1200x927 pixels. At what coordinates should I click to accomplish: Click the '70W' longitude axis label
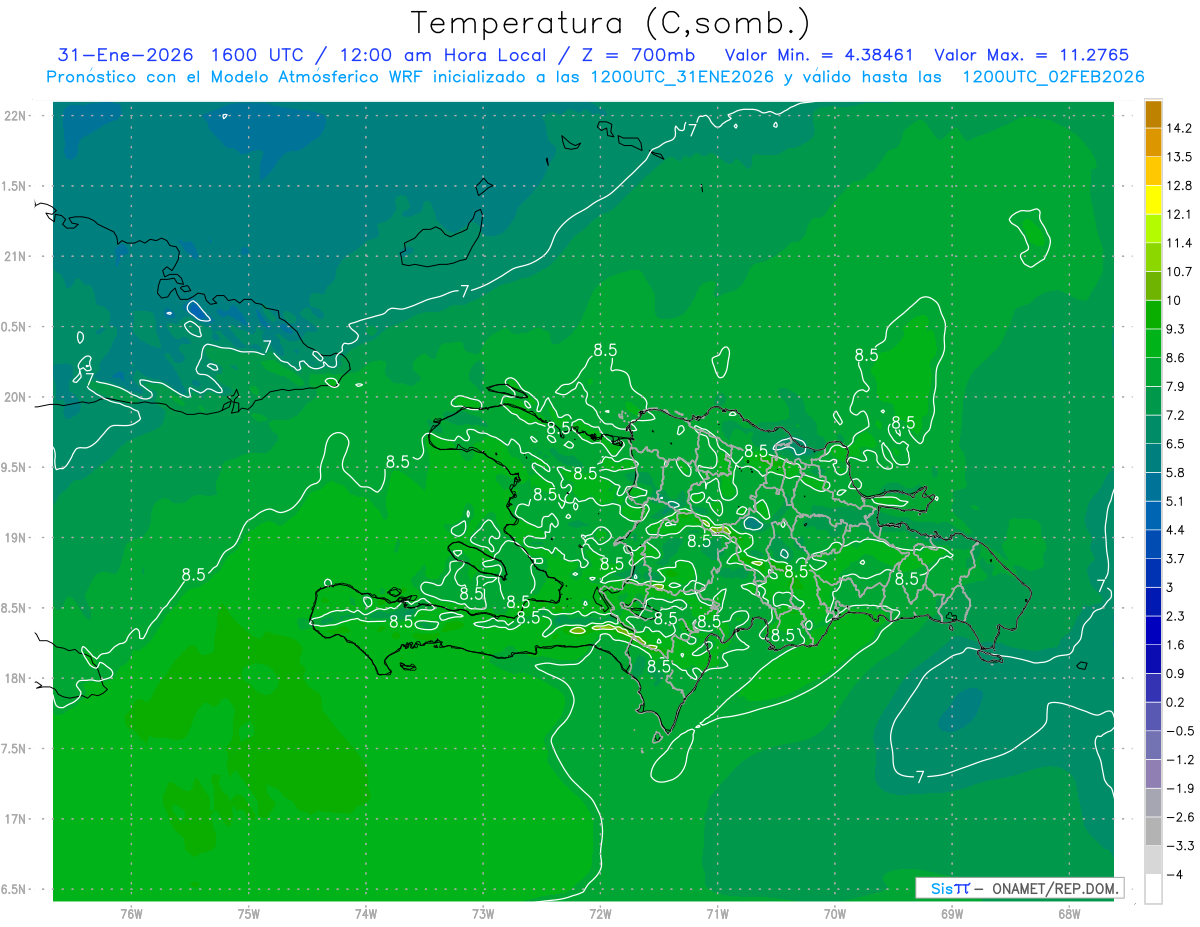tap(835, 914)
